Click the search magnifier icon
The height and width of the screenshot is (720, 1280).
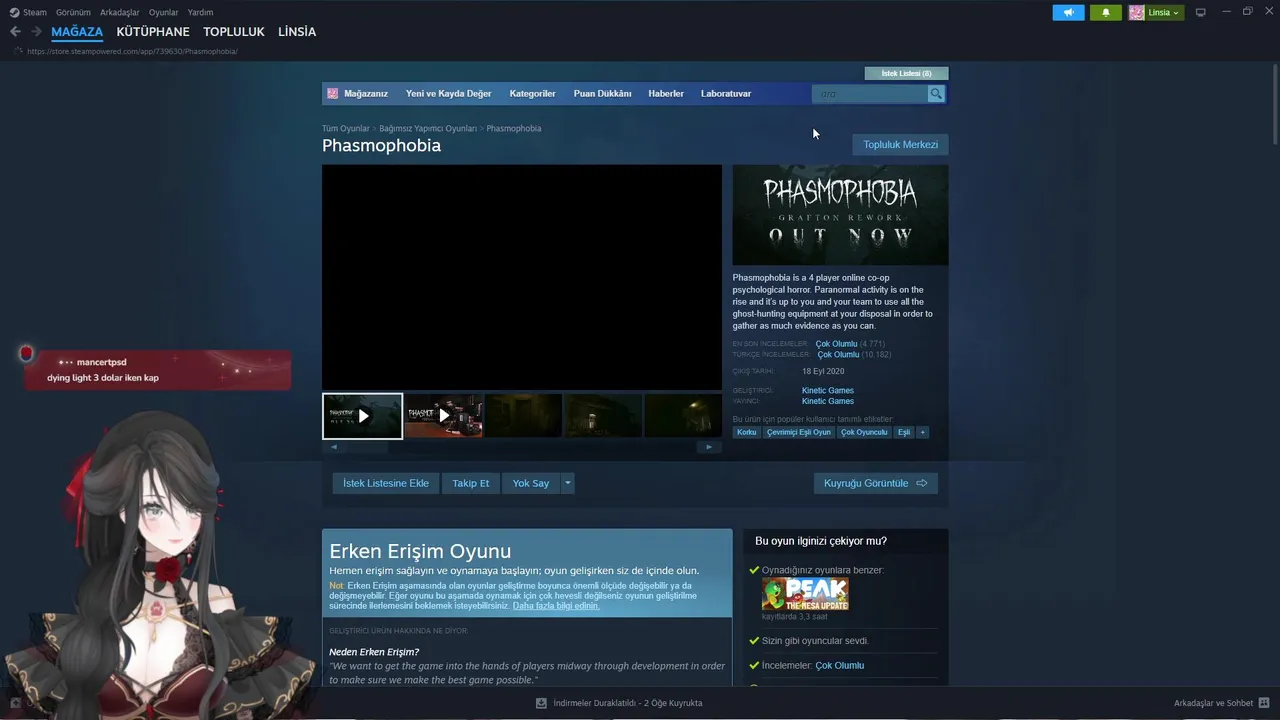click(936, 93)
